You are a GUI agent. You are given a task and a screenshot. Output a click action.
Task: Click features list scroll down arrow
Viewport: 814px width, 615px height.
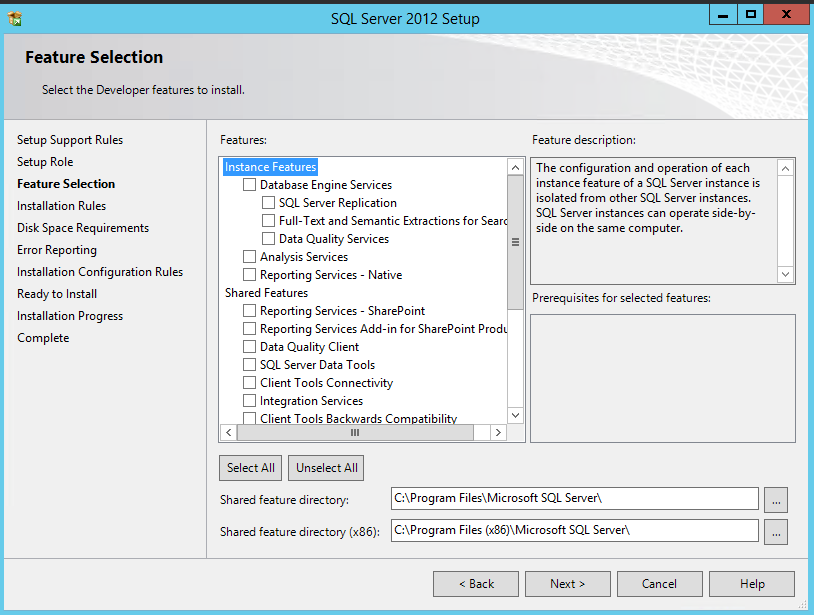[x=515, y=415]
